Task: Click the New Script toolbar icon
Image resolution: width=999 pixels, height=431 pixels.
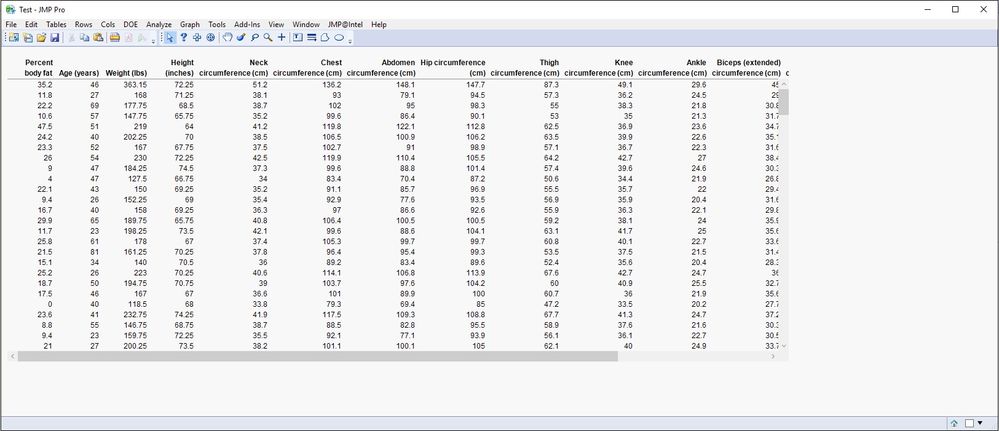Action: click(27, 38)
